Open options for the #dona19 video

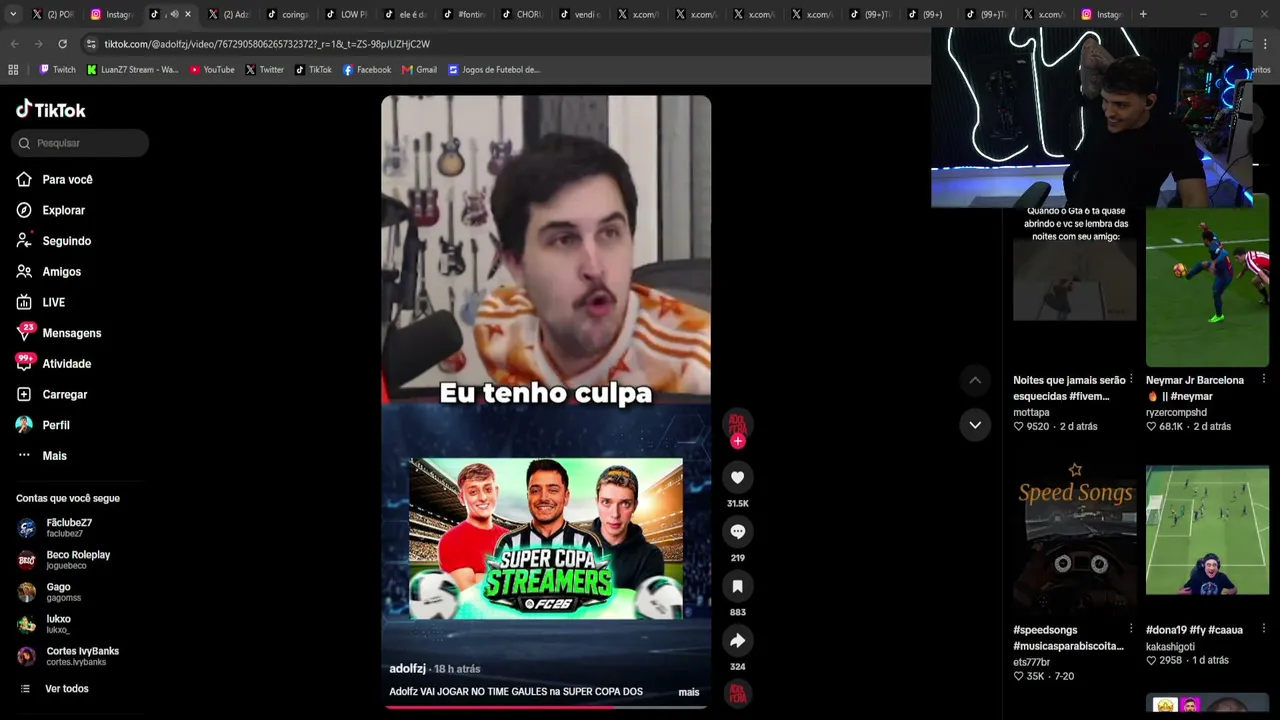tap(1264, 629)
